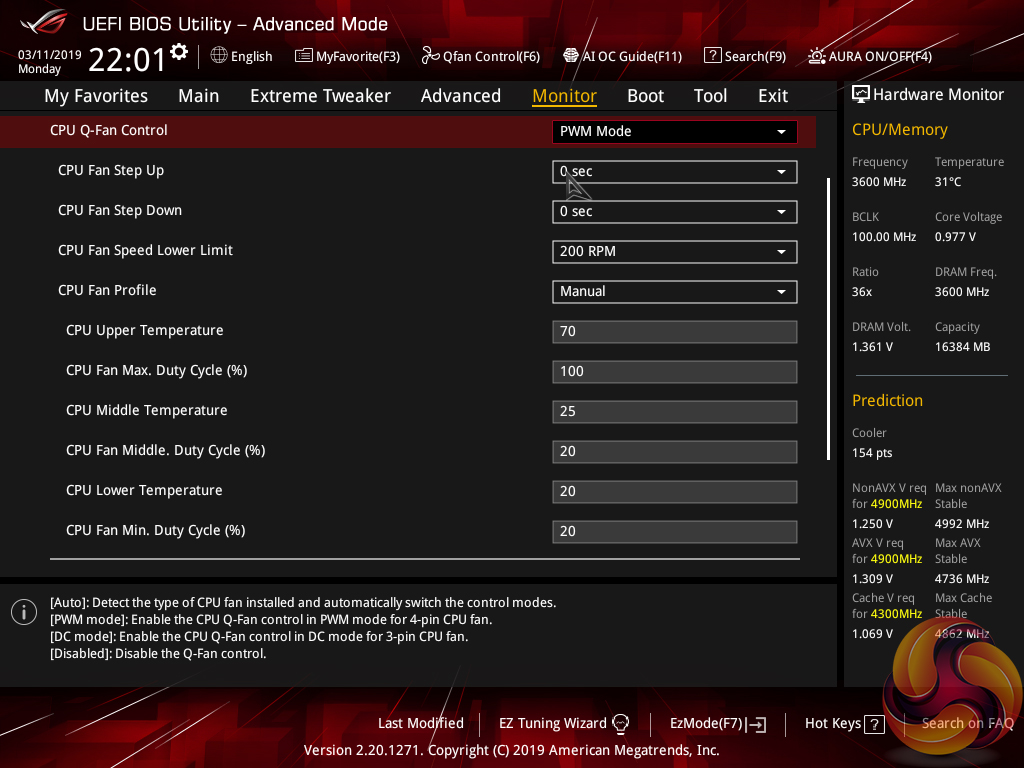Open the CPU Fan Step Down dropdown
The image size is (1024, 768).
675,212
